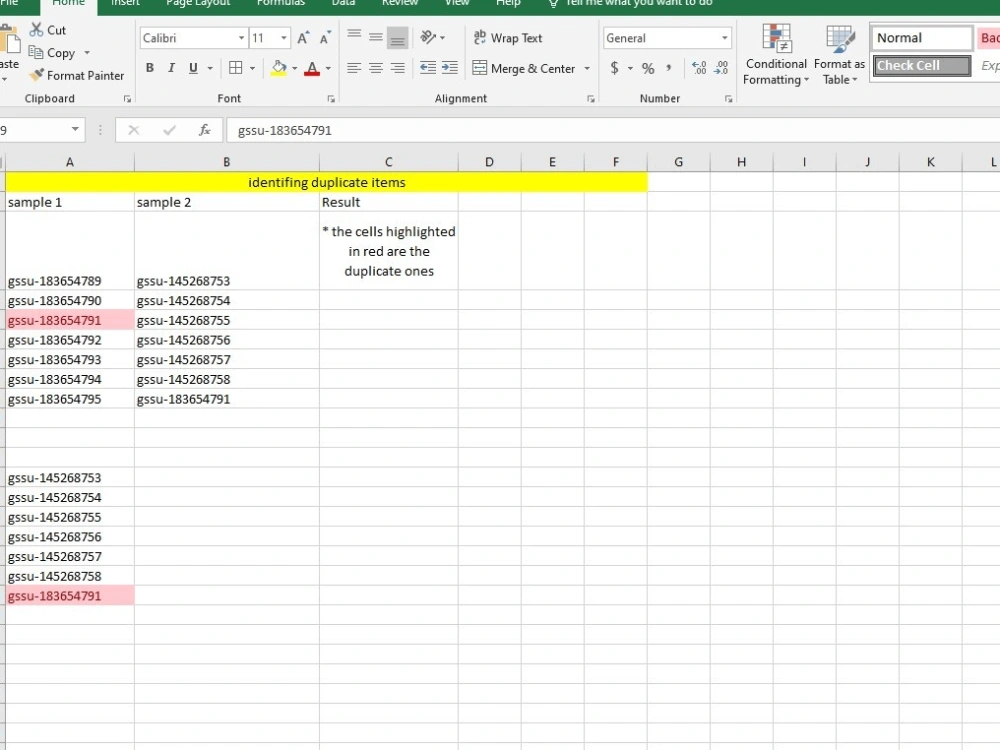Viewport: 1000px width, 750px height.
Task: Toggle Underline formatting
Action: point(193,68)
